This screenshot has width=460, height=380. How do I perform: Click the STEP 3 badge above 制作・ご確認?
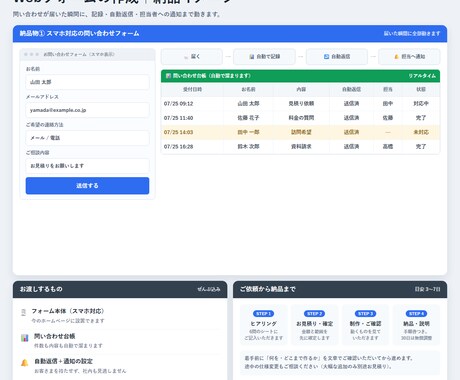click(x=365, y=314)
